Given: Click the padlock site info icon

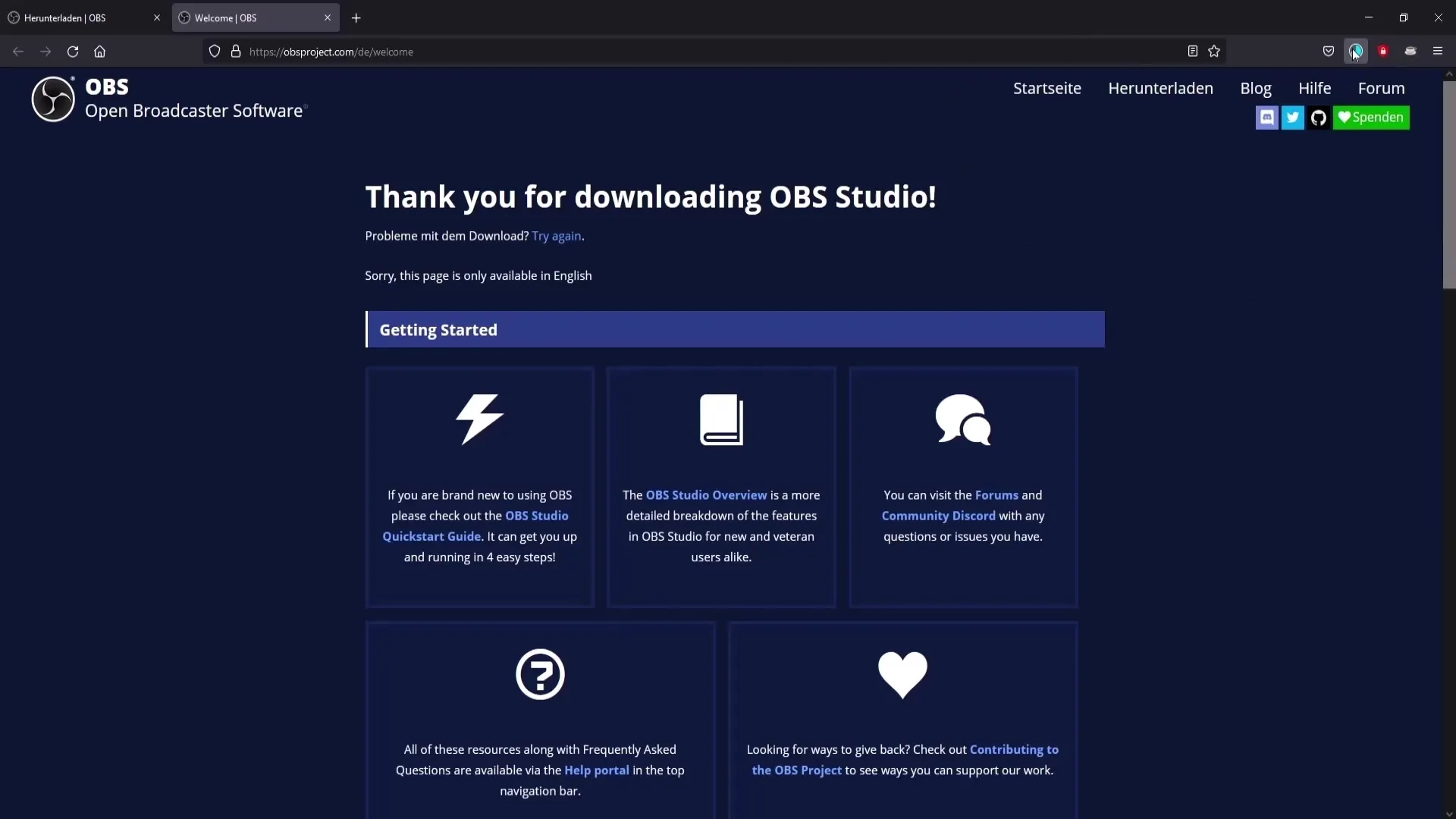Looking at the screenshot, I should click(236, 52).
